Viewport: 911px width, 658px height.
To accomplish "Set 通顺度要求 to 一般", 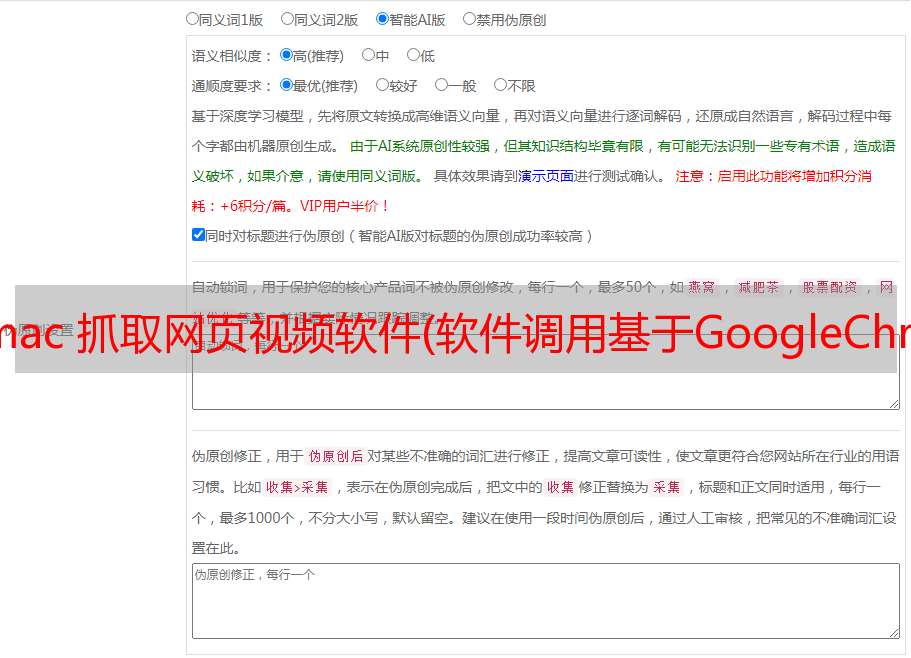I will pyautogui.click(x=441, y=85).
